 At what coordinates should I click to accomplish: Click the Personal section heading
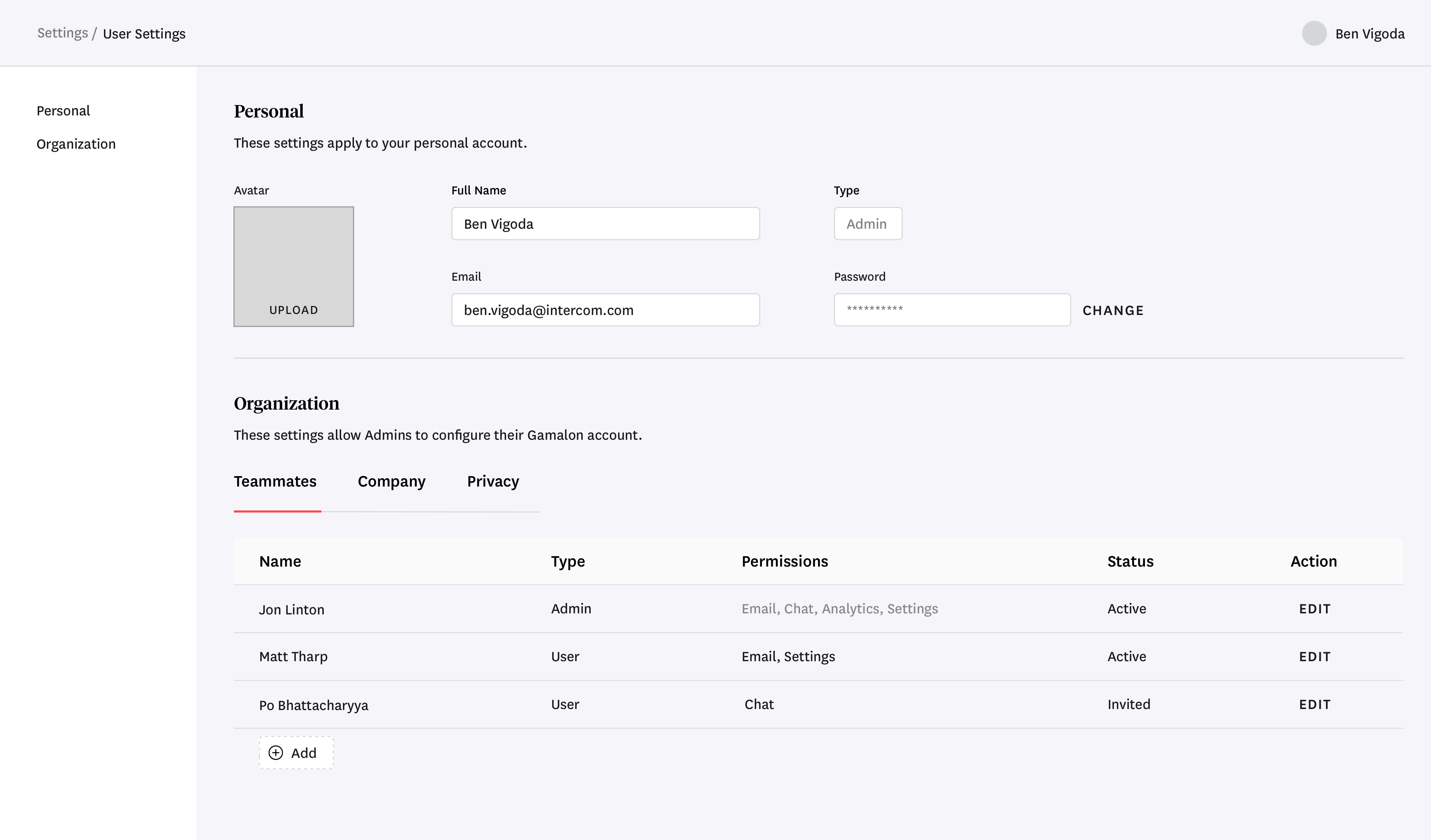(x=269, y=111)
